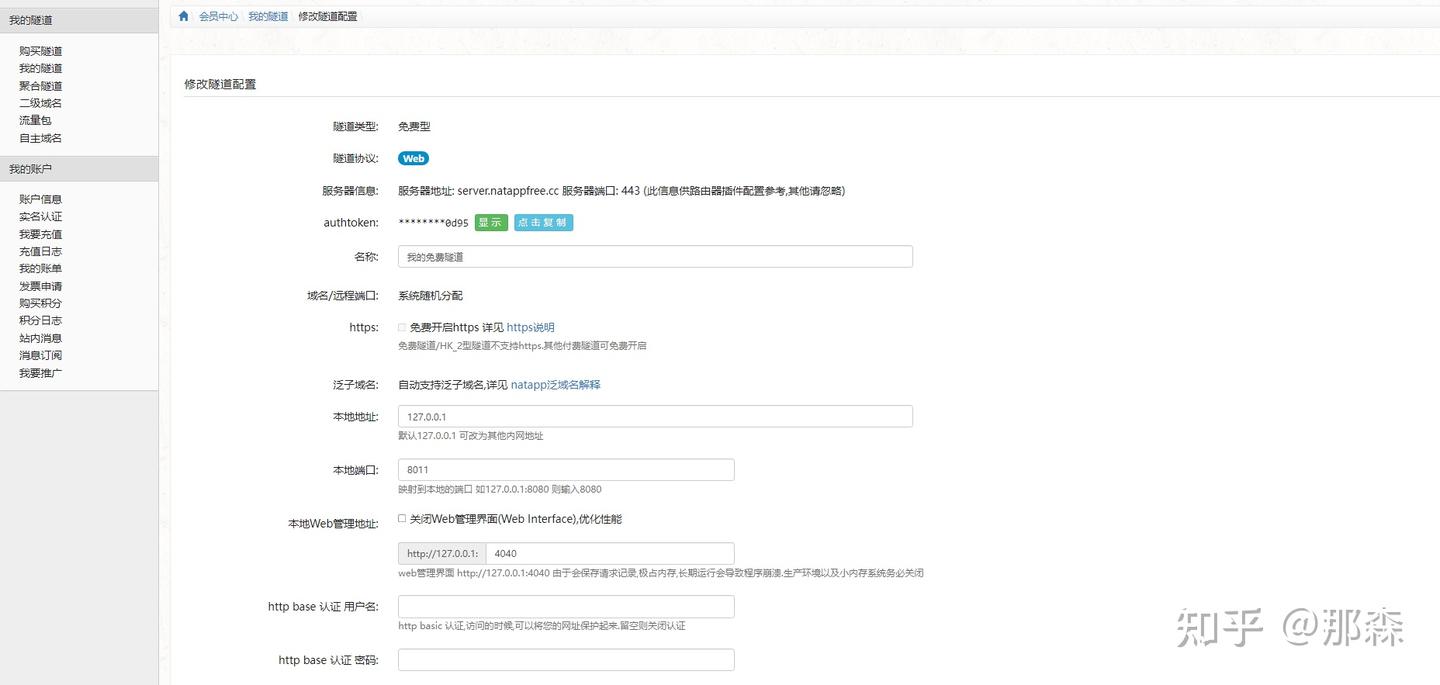This screenshot has height=685, width=1440.
Task: Check 关闭Web管理界面 to disable the web interface
Action: tap(401, 518)
